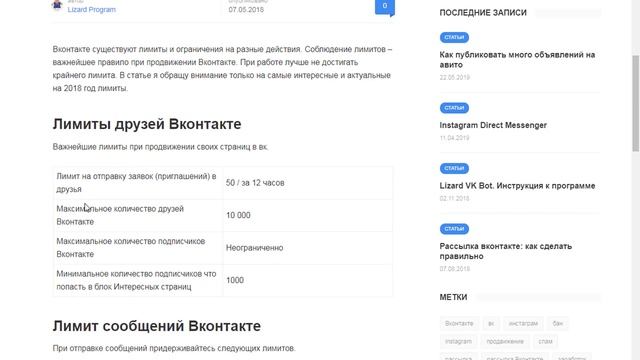Select the 'продвижение' tag
640x360 pixels.
point(505,341)
